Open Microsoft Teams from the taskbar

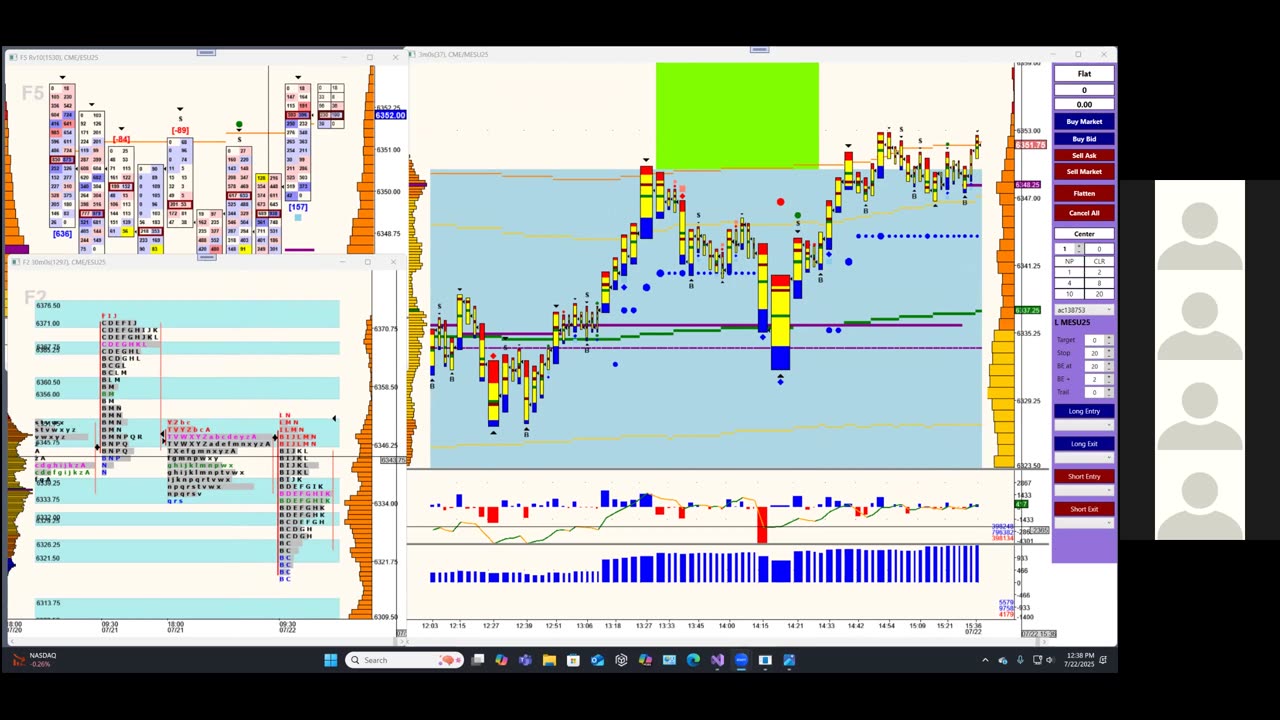[x=525, y=660]
